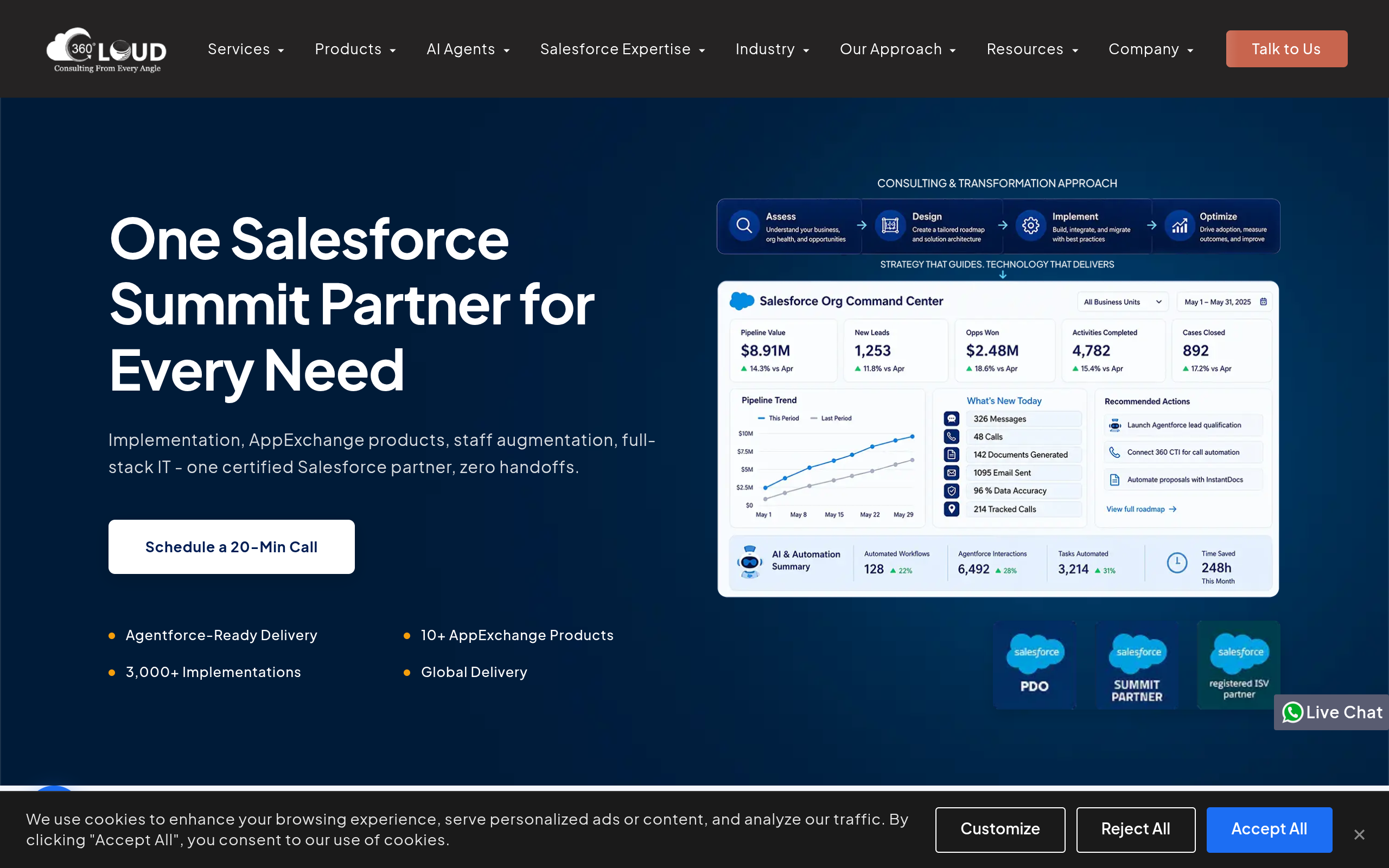Screen dimensions: 1389x868
Task: Click Automate proposals with InstantDocs text
Action: click(1185, 480)
